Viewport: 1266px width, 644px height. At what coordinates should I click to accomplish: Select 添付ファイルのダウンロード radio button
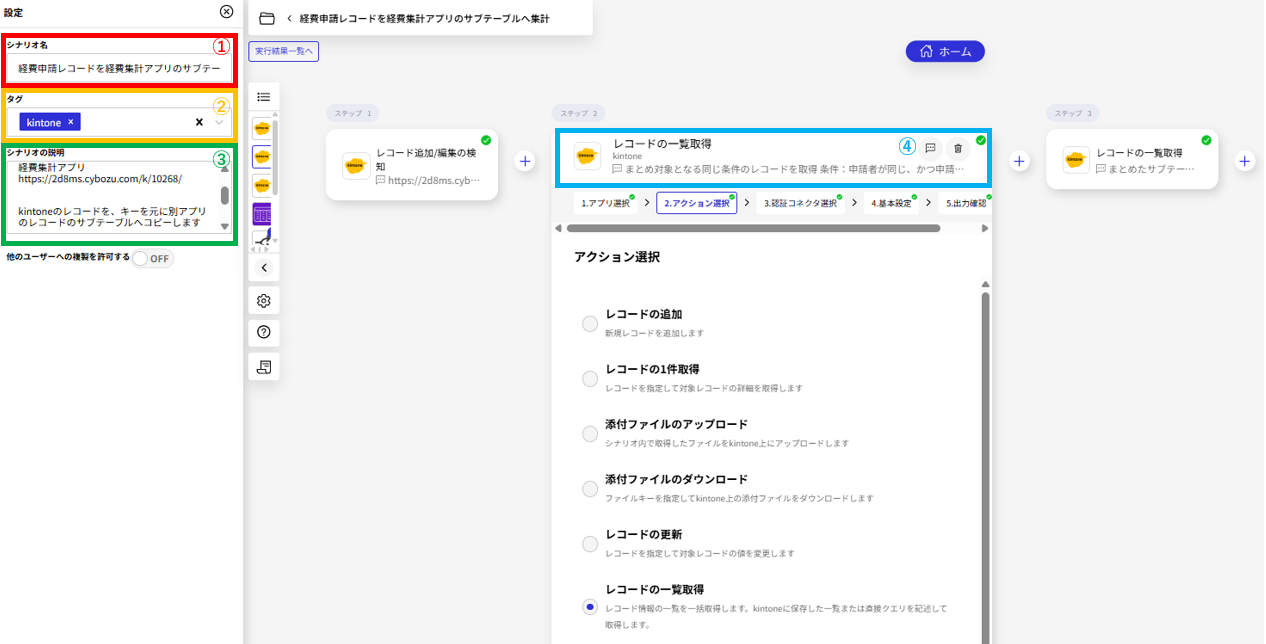590,489
